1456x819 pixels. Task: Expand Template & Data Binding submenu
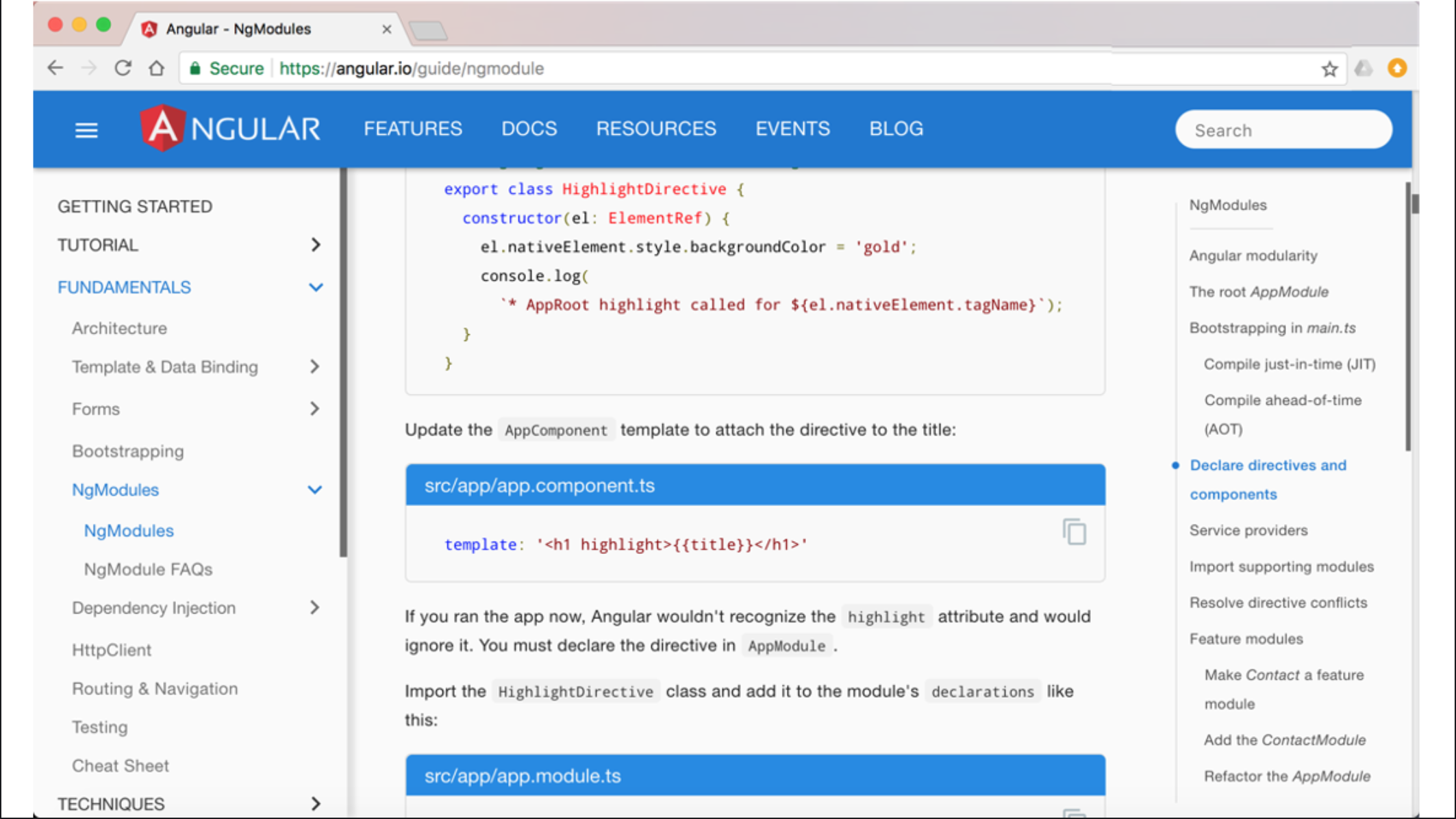click(314, 366)
